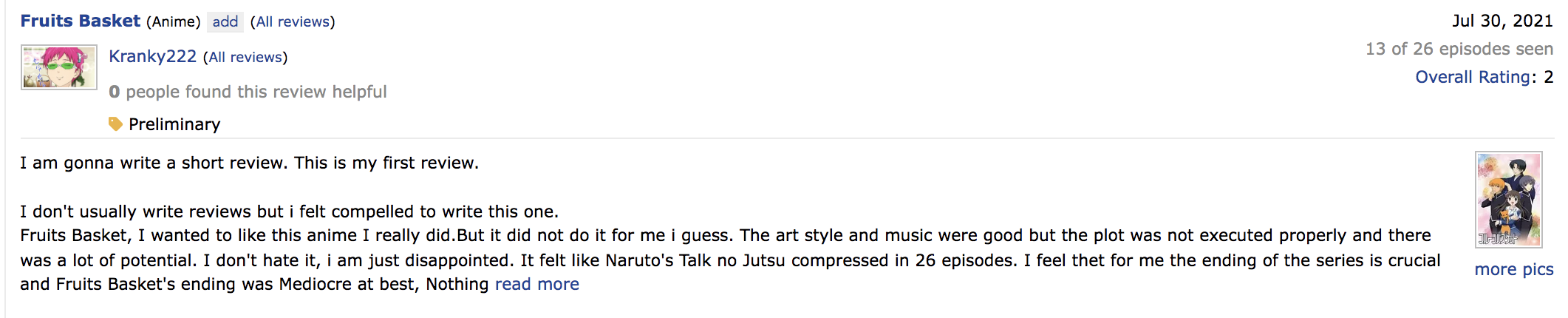This screenshot has width=1568, height=318.
Task: Click the Overall Rating link
Action: tap(1472, 77)
